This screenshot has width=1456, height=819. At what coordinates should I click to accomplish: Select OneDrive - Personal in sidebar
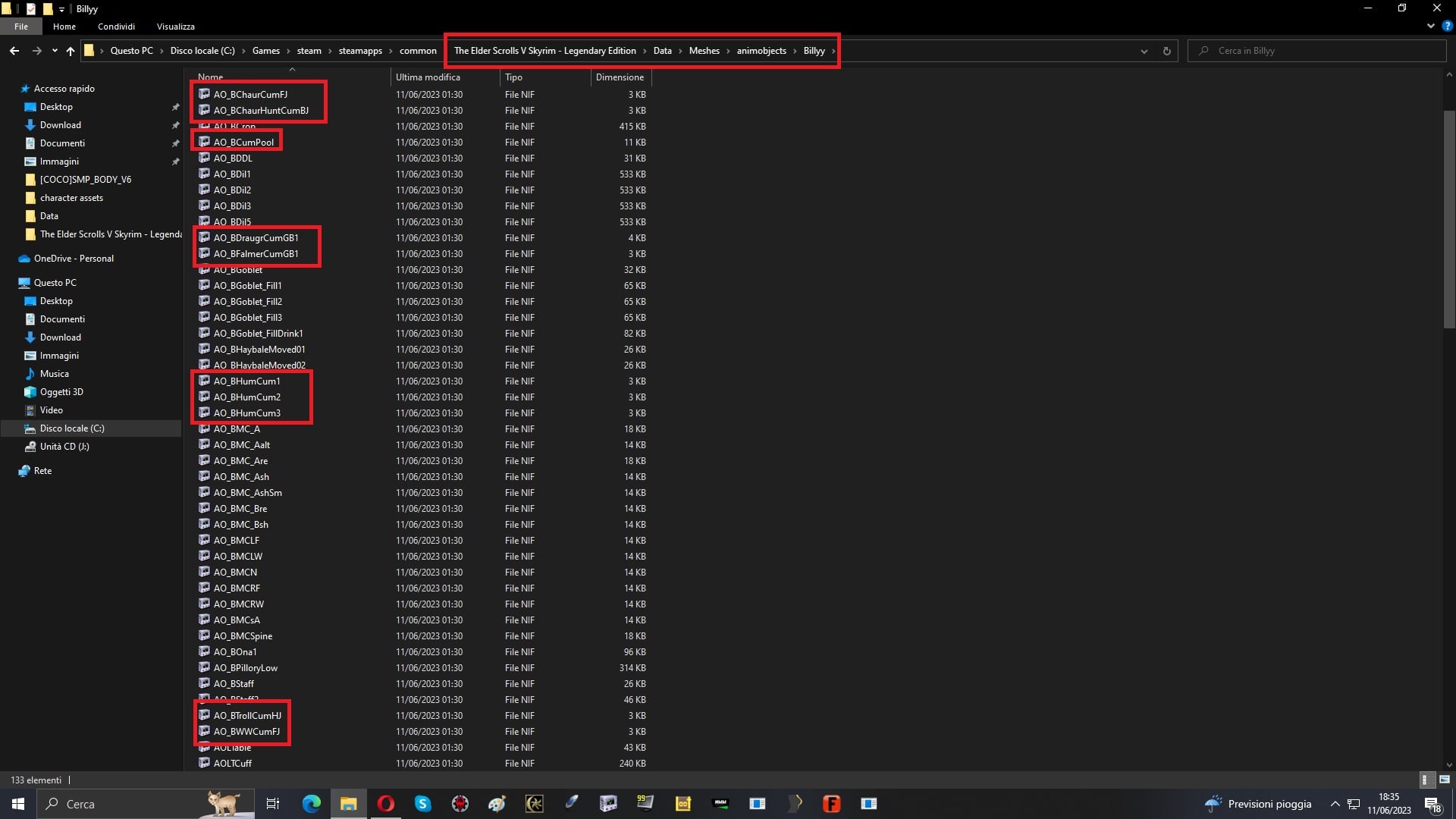[74, 258]
